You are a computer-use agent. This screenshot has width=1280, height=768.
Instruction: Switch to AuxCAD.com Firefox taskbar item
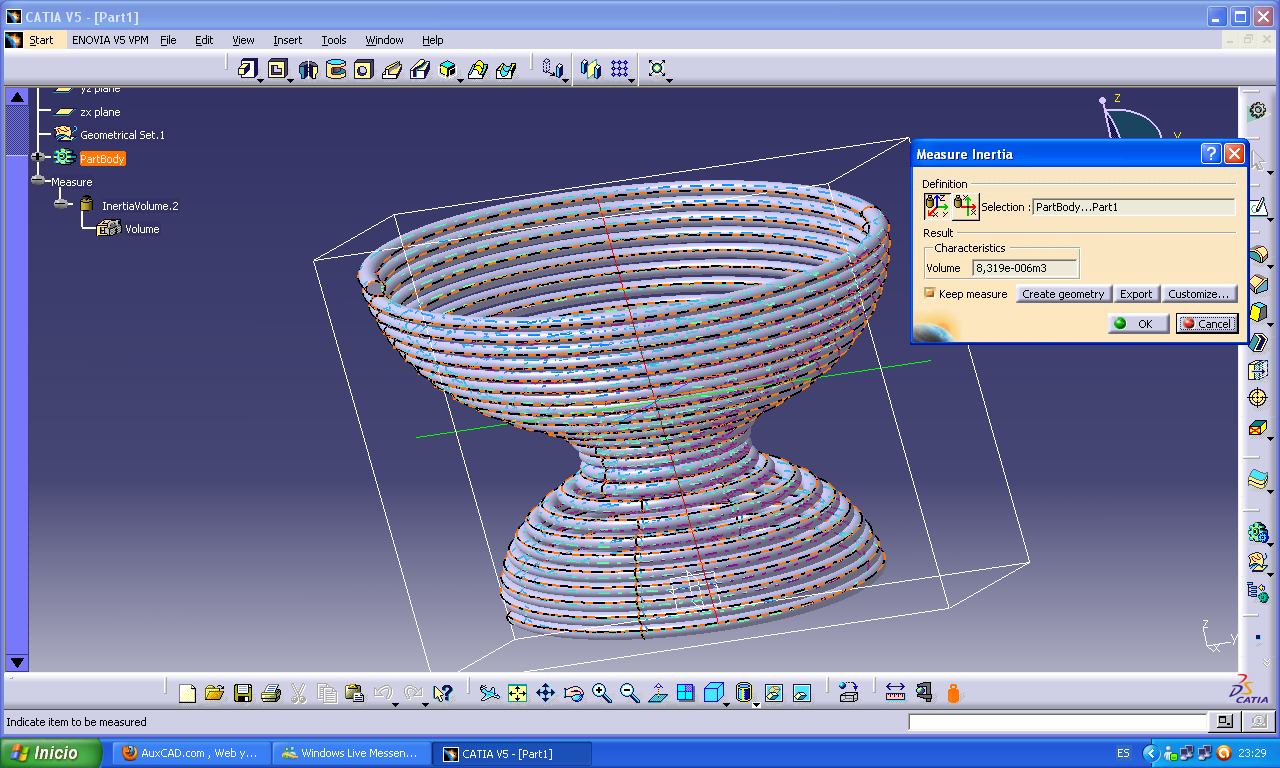coord(191,753)
